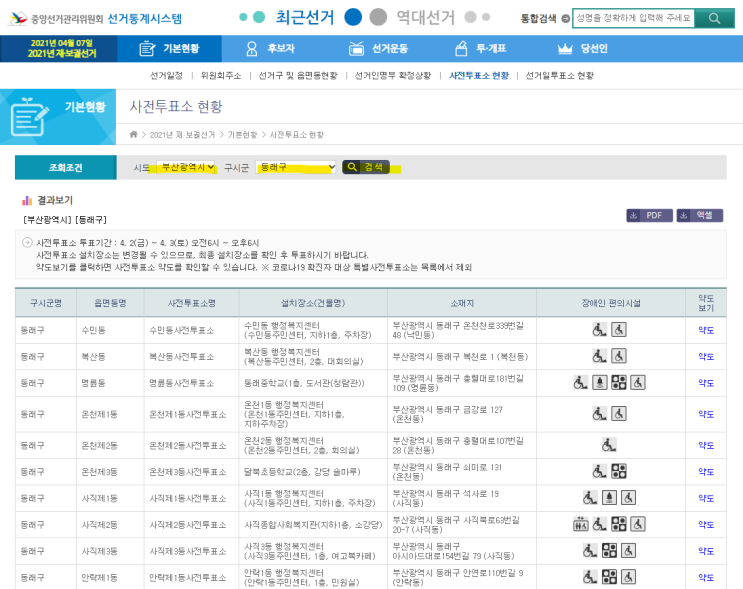Screen dimensions: 743x589
Task: Click the 결과보기 bar chart icon
Action: [27, 200]
